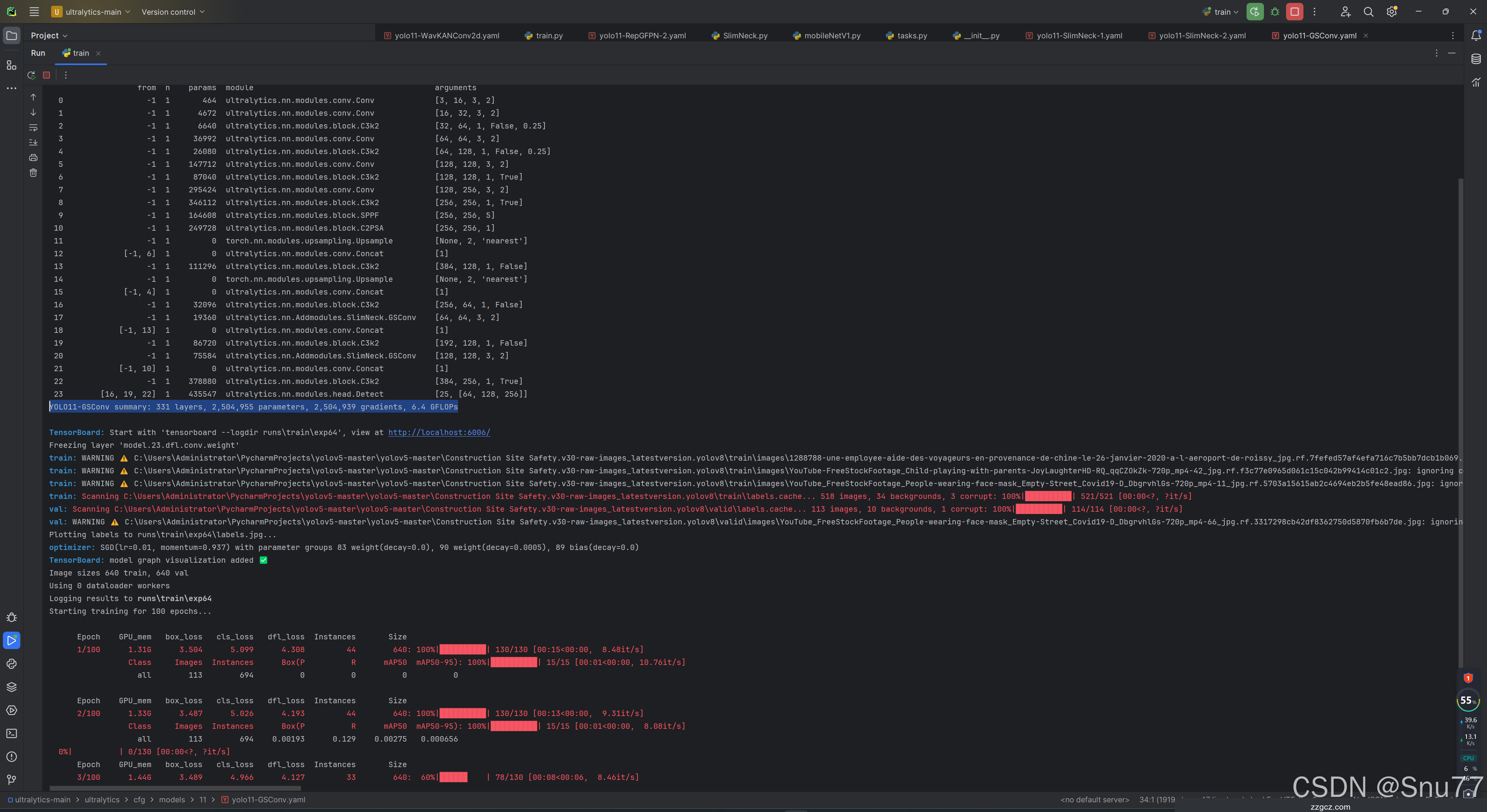
Task: Open the localhost:6006 TensorBoard link
Action: [439, 432]
